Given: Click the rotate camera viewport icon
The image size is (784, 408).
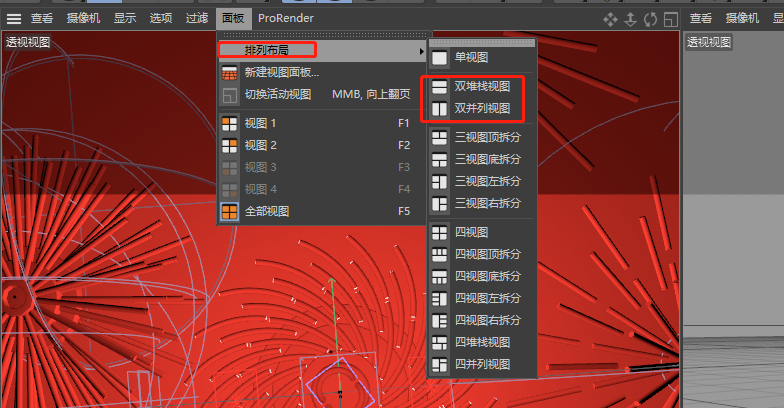Looking at the screenshot, I should 650,20.
